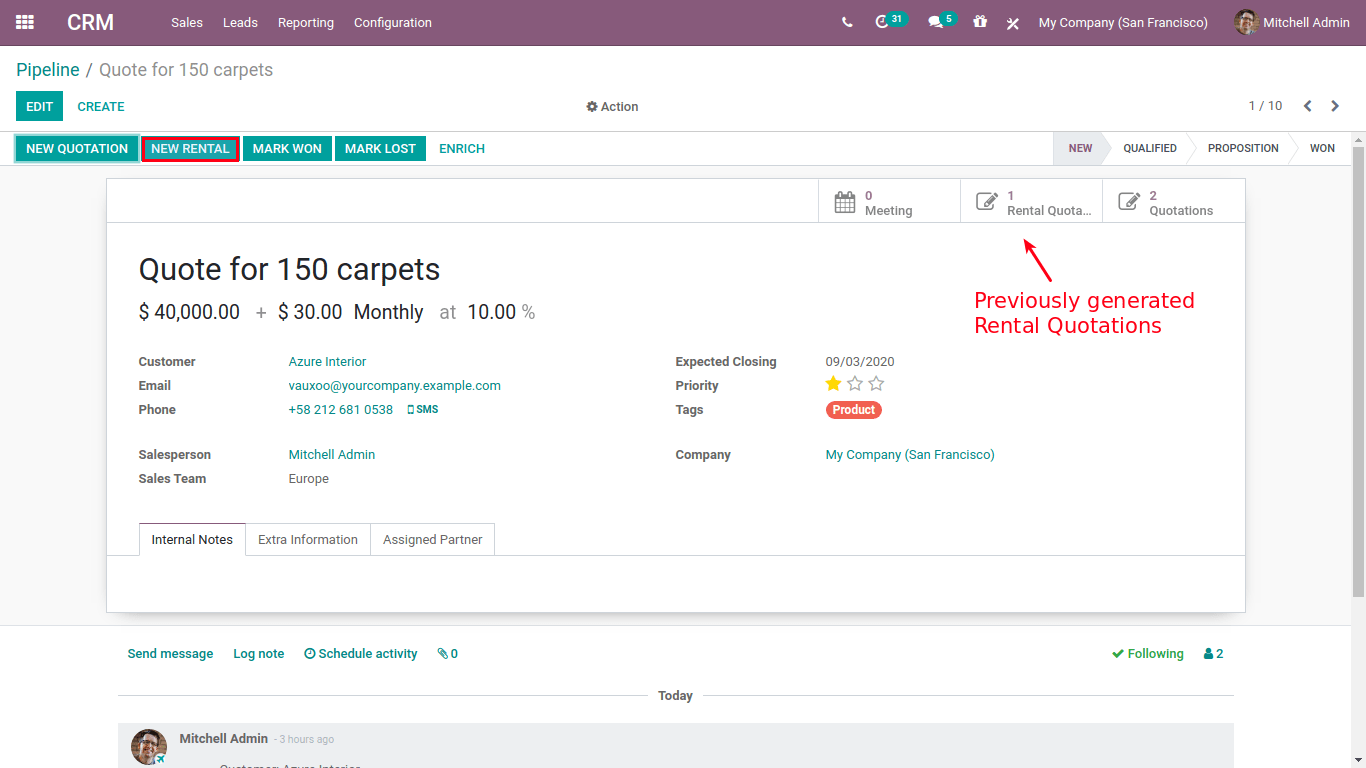
Task: Open the Reporting menu
Action: 306,22
